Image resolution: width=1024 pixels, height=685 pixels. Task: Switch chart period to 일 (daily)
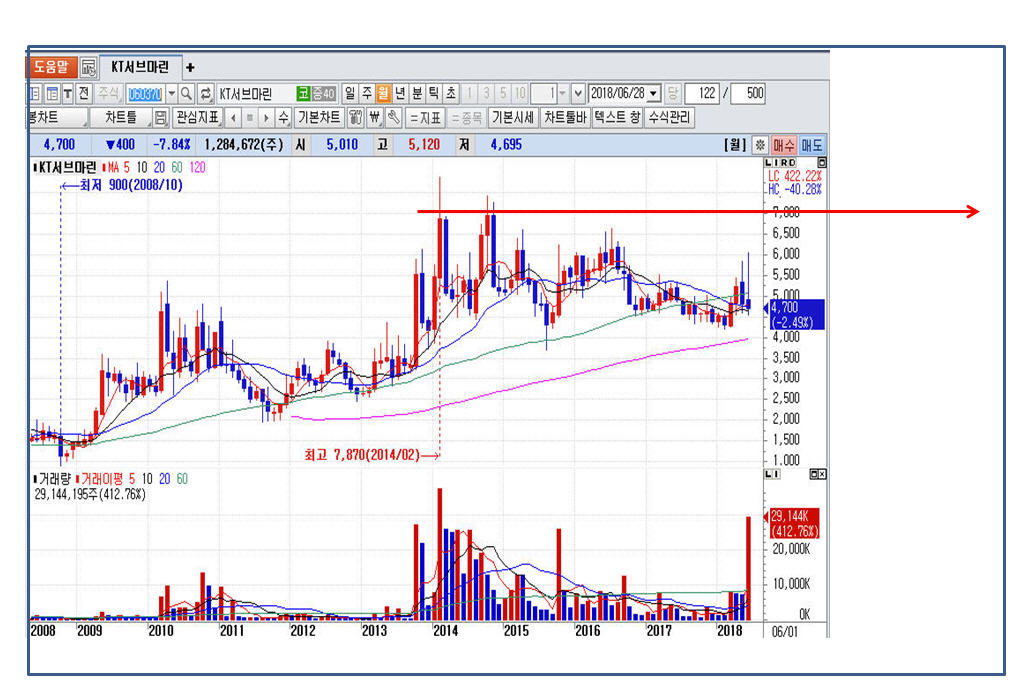[x=350, y=93]
